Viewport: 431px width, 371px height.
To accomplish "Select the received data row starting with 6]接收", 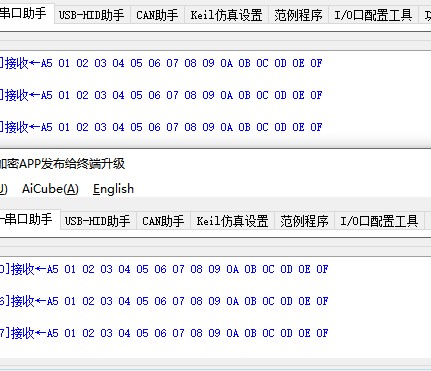I will click(x=164, y=301).
